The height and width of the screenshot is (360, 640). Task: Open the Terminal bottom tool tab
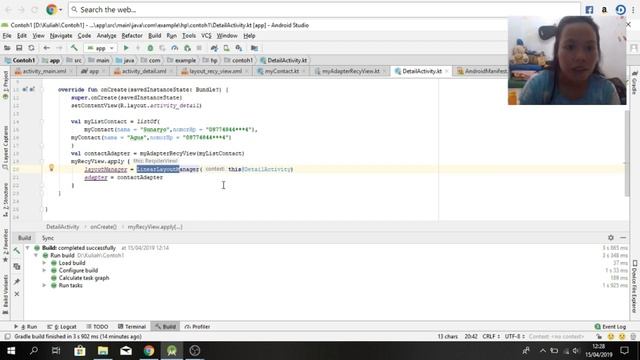tap(132, 327)
